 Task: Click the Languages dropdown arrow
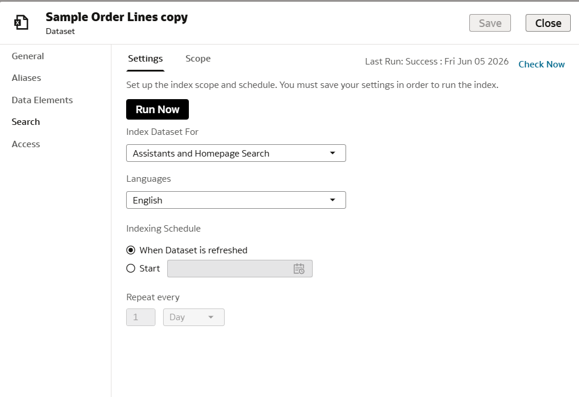[x=332, y=200]
